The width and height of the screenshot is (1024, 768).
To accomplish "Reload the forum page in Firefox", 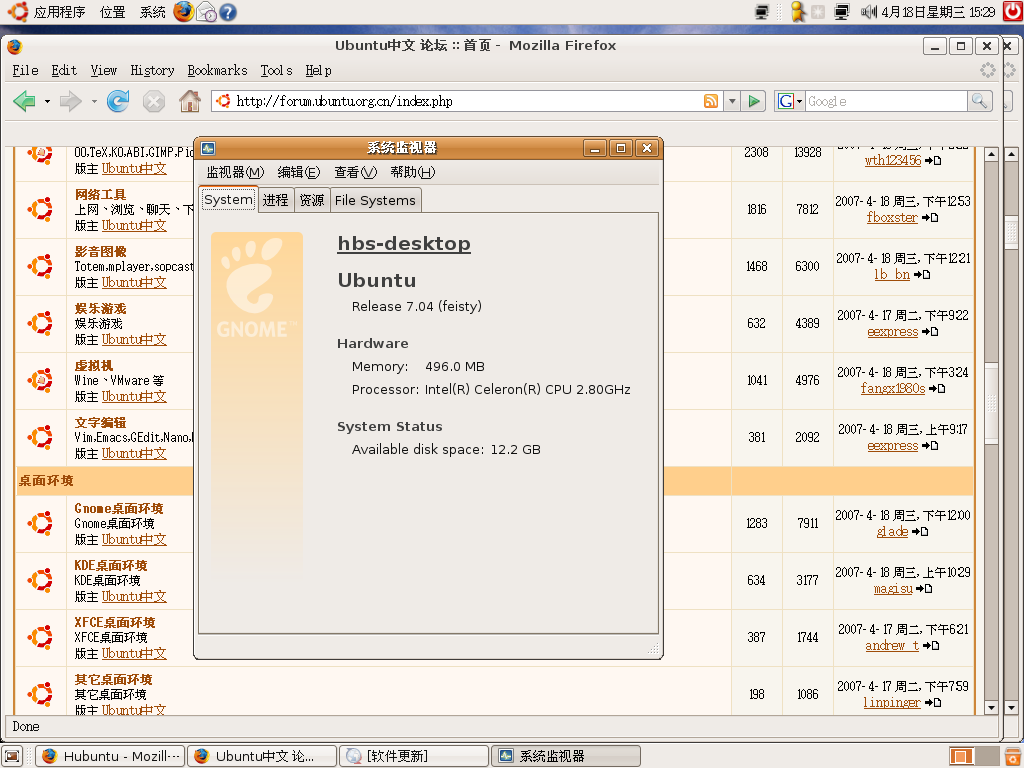I will click(x=118, y=101).
